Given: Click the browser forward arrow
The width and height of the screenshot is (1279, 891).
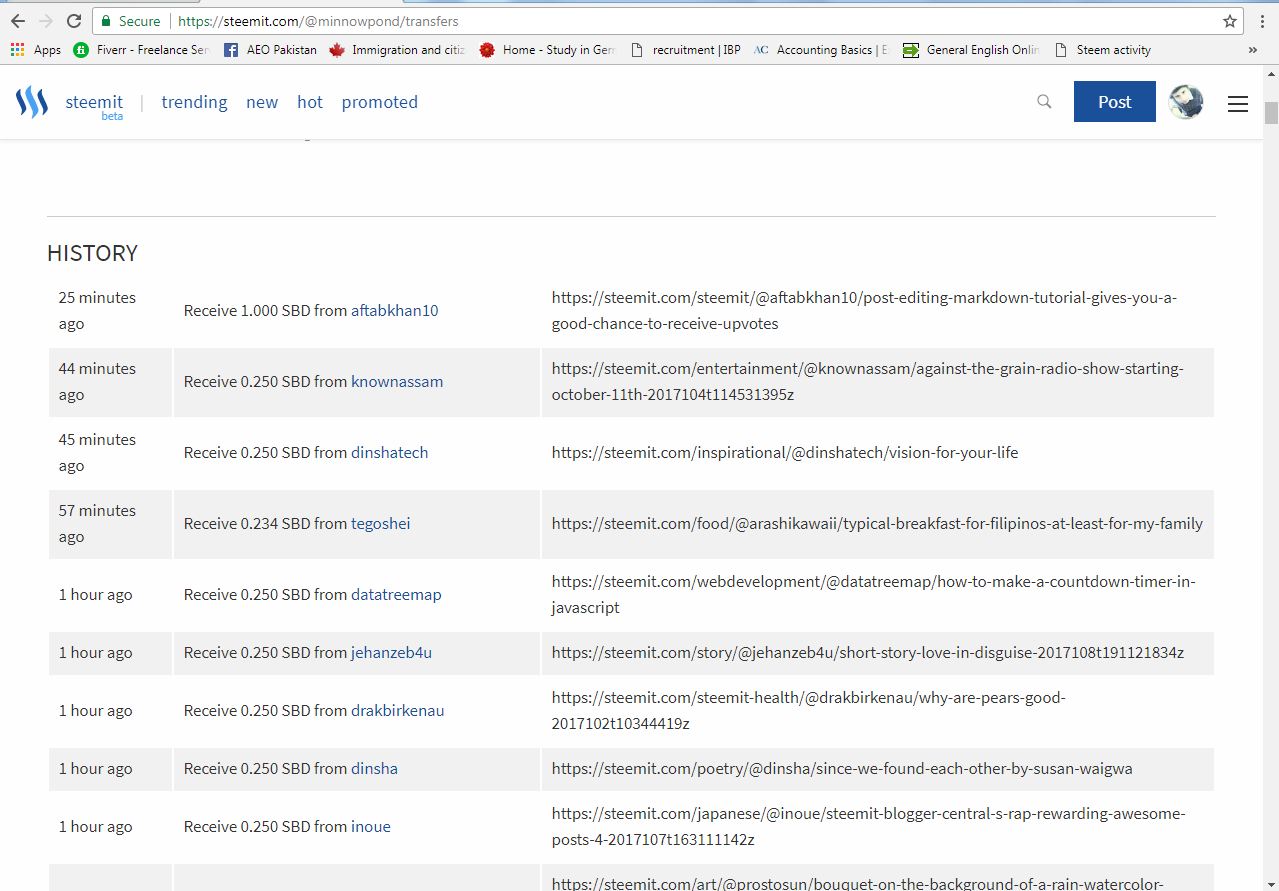Looking at the screenshot, I should (46, 21).
